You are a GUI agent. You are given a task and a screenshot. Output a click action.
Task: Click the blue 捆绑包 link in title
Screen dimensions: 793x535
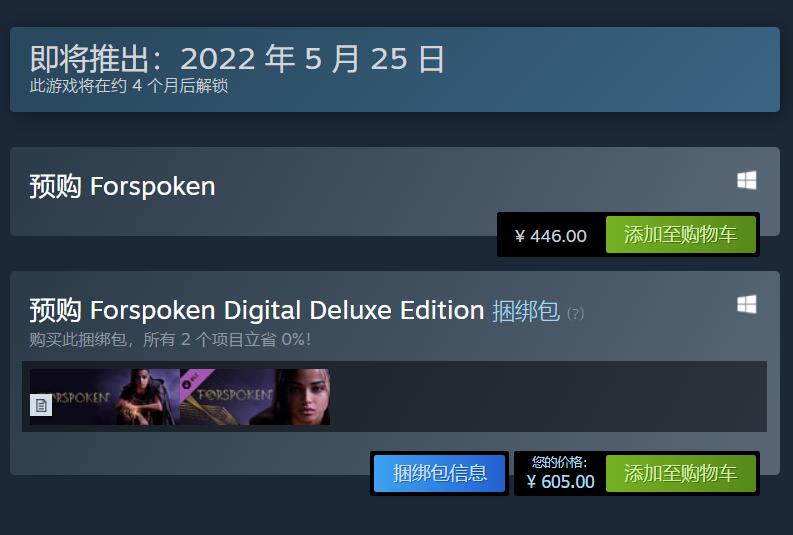[x=525, y=310]
